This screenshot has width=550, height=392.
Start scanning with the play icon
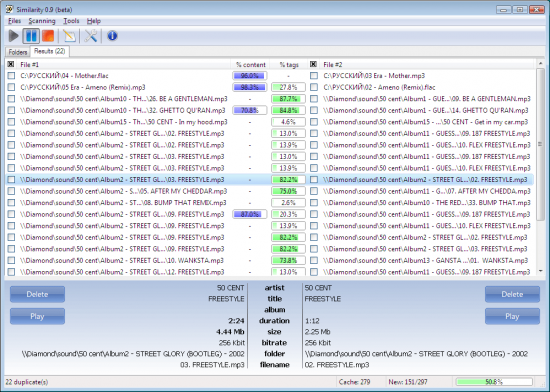pyautogui.click(x=13, y=36)
